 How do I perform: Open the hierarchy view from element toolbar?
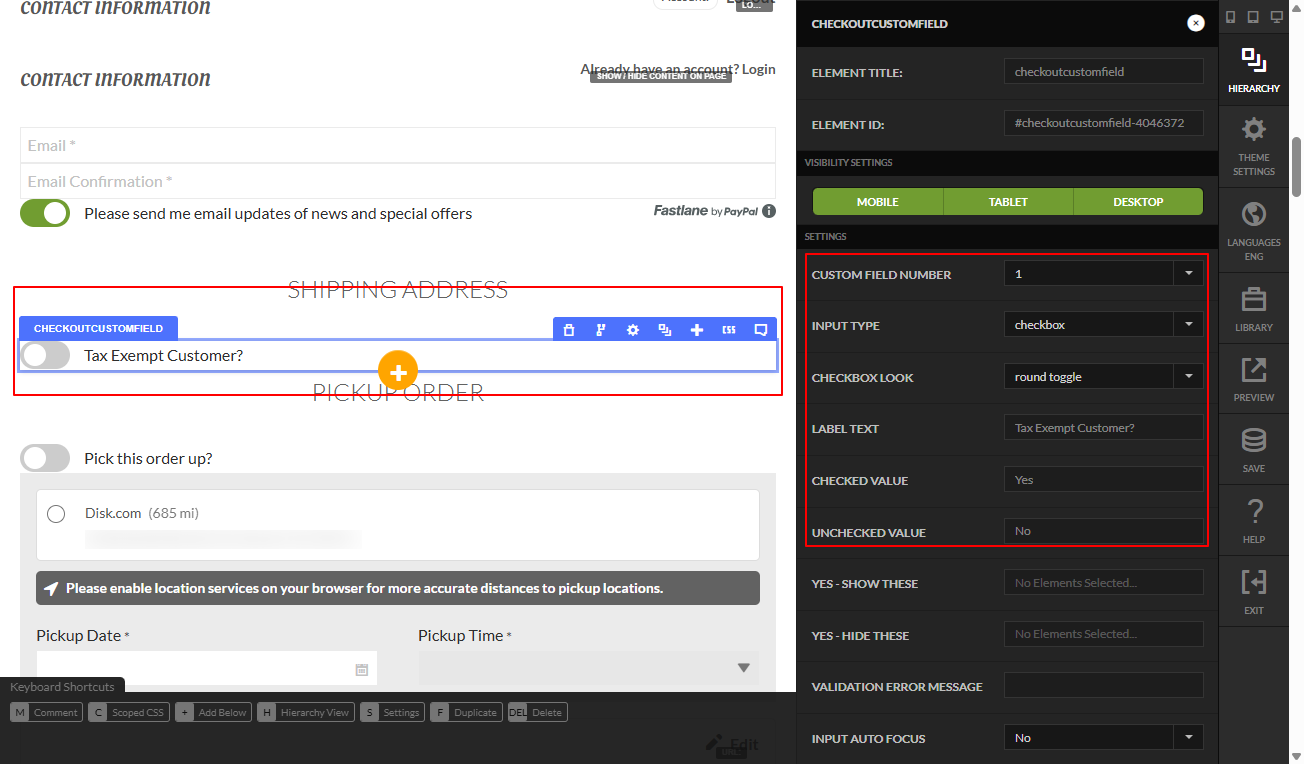(x=601, y=330)
